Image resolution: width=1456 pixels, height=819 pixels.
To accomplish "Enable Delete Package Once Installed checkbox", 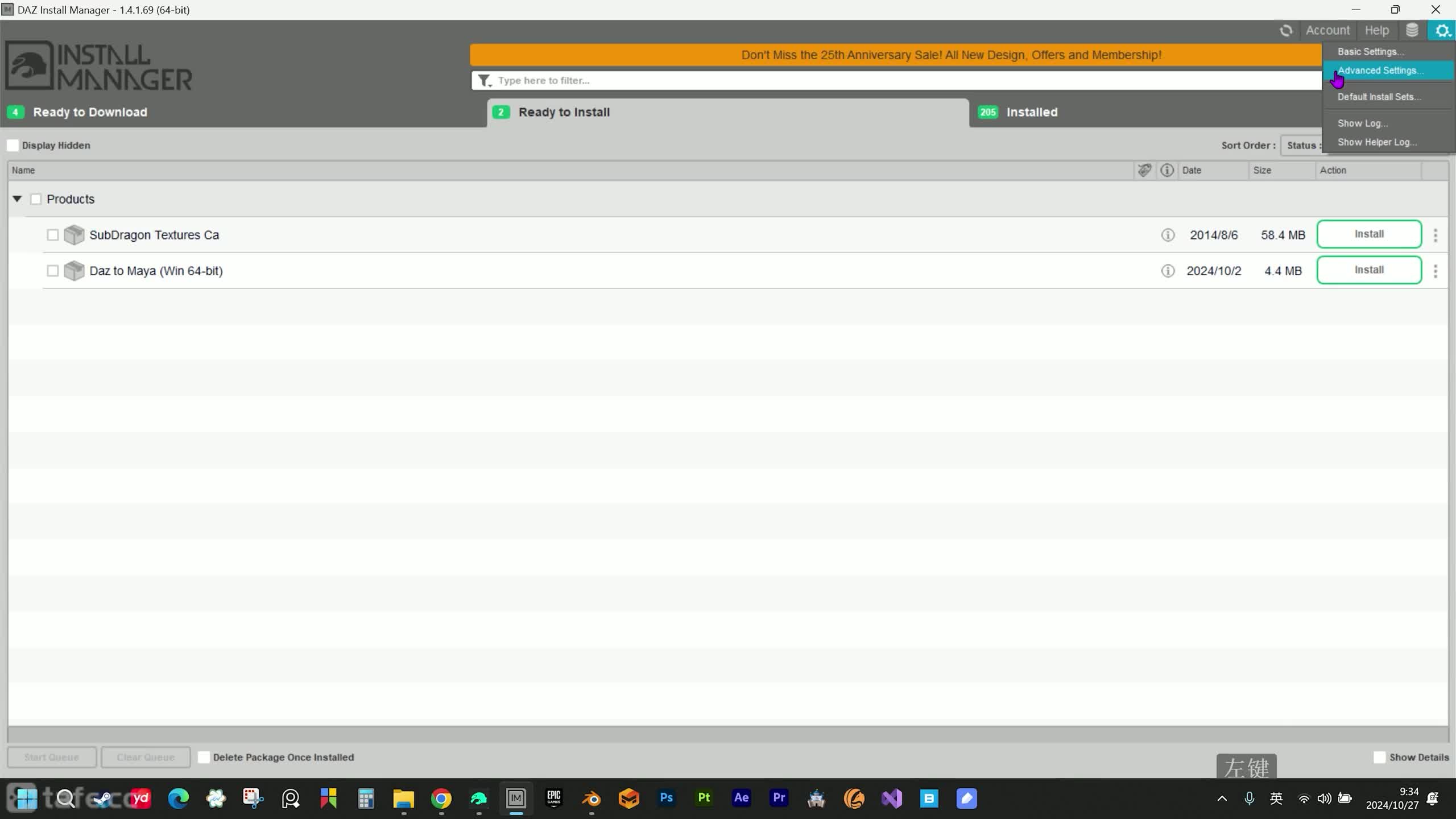I will pos(204,757).
